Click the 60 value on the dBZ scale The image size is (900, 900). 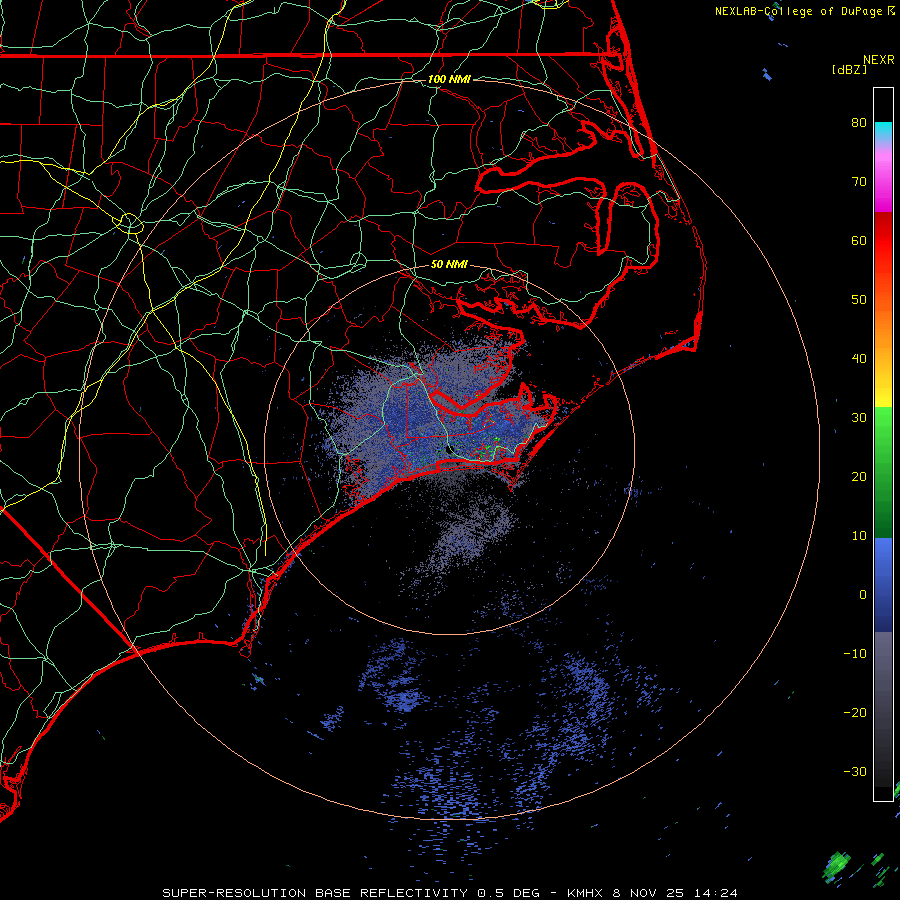coord(859,240)
